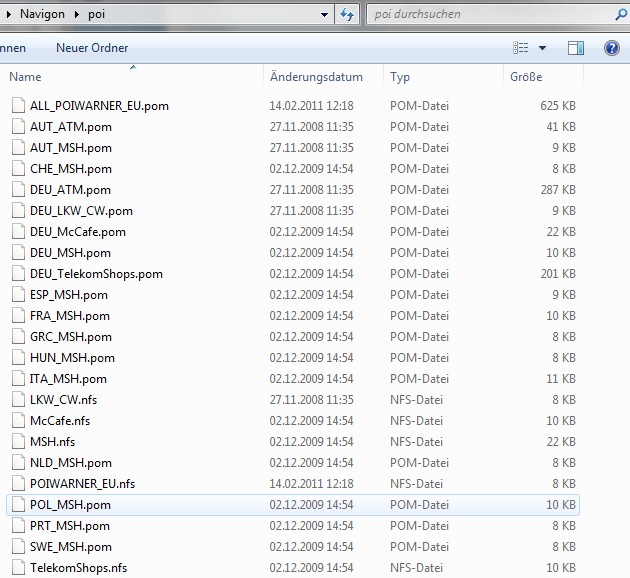Select the file name AUT_ATM.pom

71,127
